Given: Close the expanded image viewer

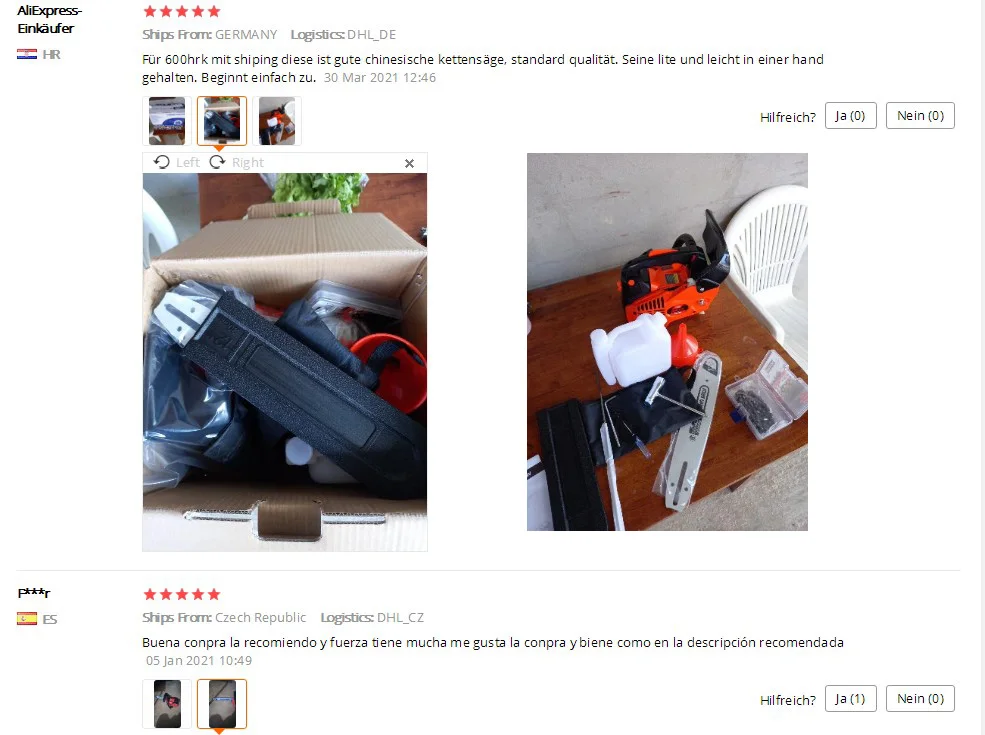Looking at the screenshot, I should (410, 163).
